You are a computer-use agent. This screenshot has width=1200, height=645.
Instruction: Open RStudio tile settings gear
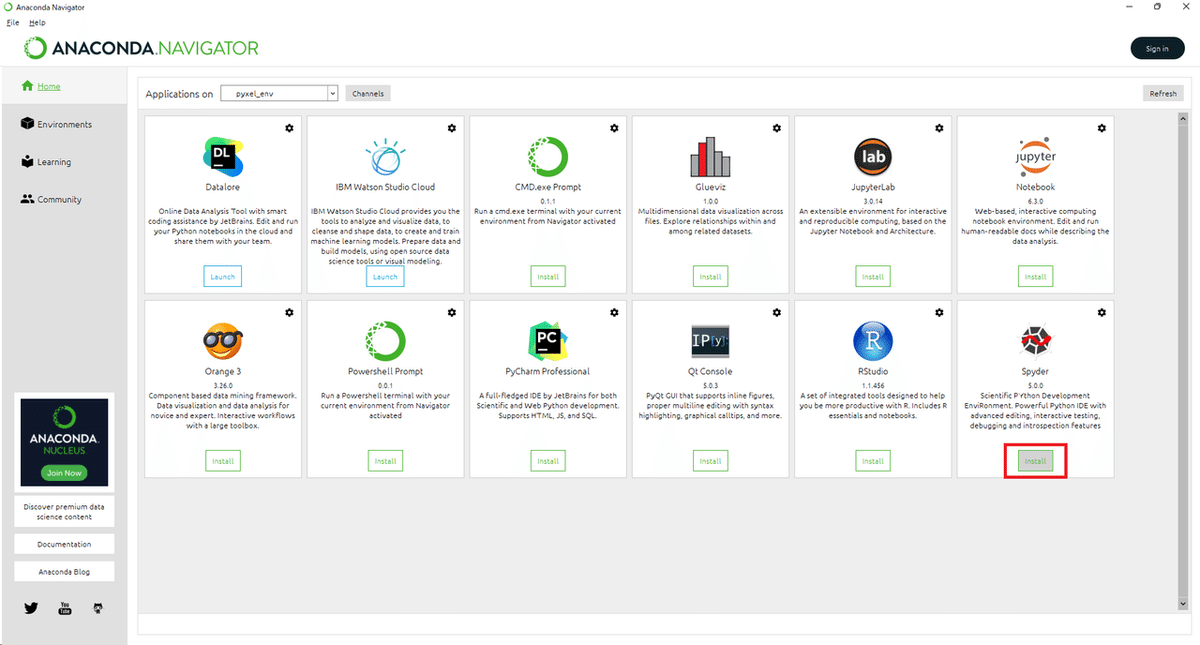(x=939, y=312)
